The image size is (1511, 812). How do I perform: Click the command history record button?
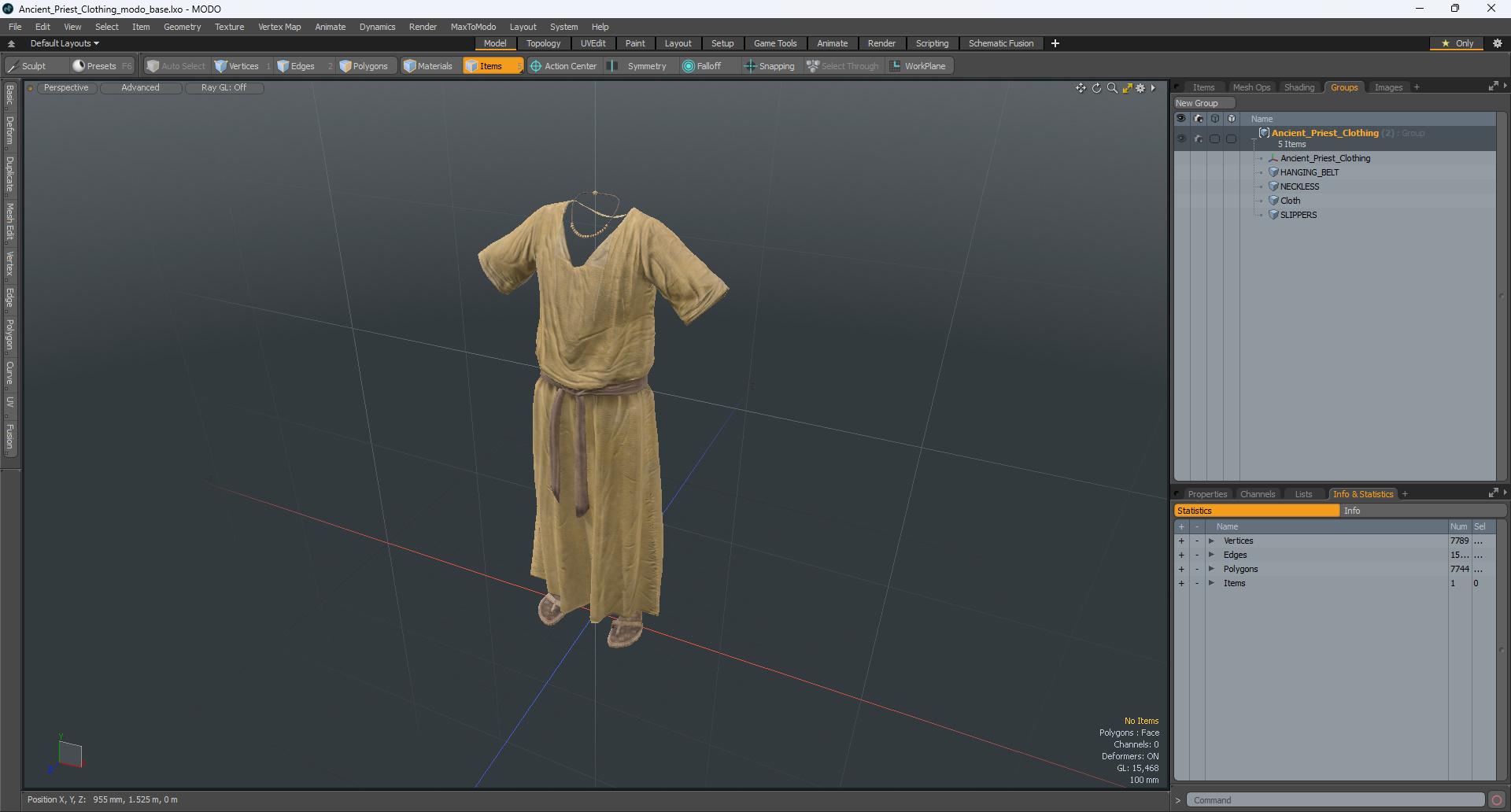coord(1497,800)
